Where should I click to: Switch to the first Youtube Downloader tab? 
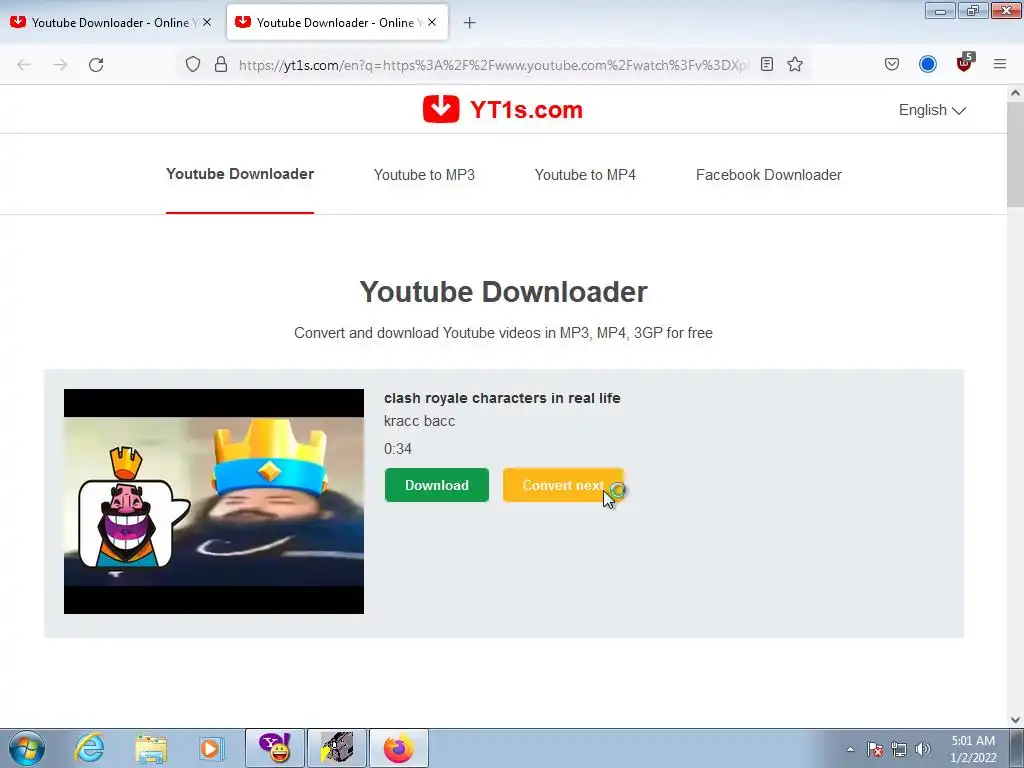click(112, 23)
